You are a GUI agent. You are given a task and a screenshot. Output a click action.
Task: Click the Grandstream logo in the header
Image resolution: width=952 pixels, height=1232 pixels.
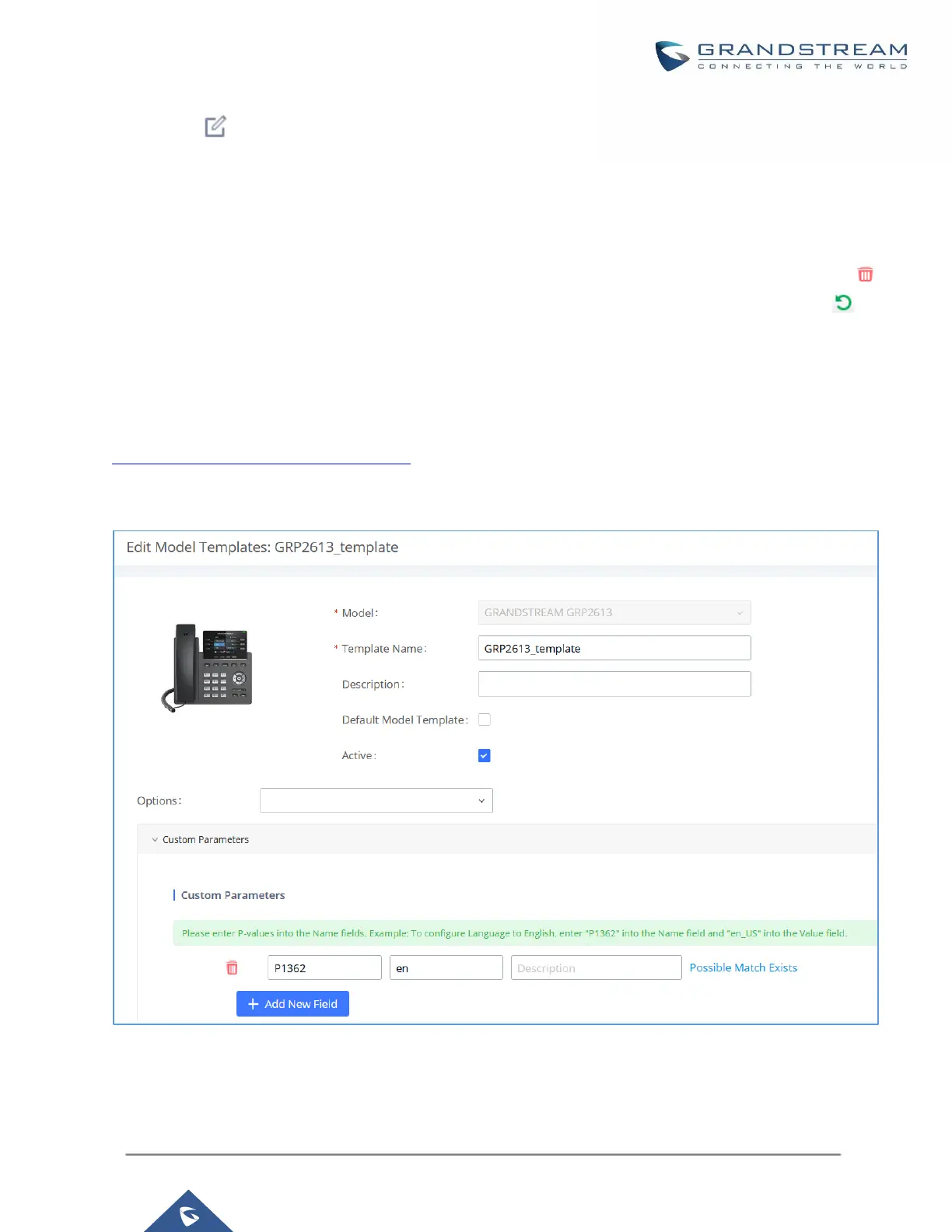tap(781, 56)
